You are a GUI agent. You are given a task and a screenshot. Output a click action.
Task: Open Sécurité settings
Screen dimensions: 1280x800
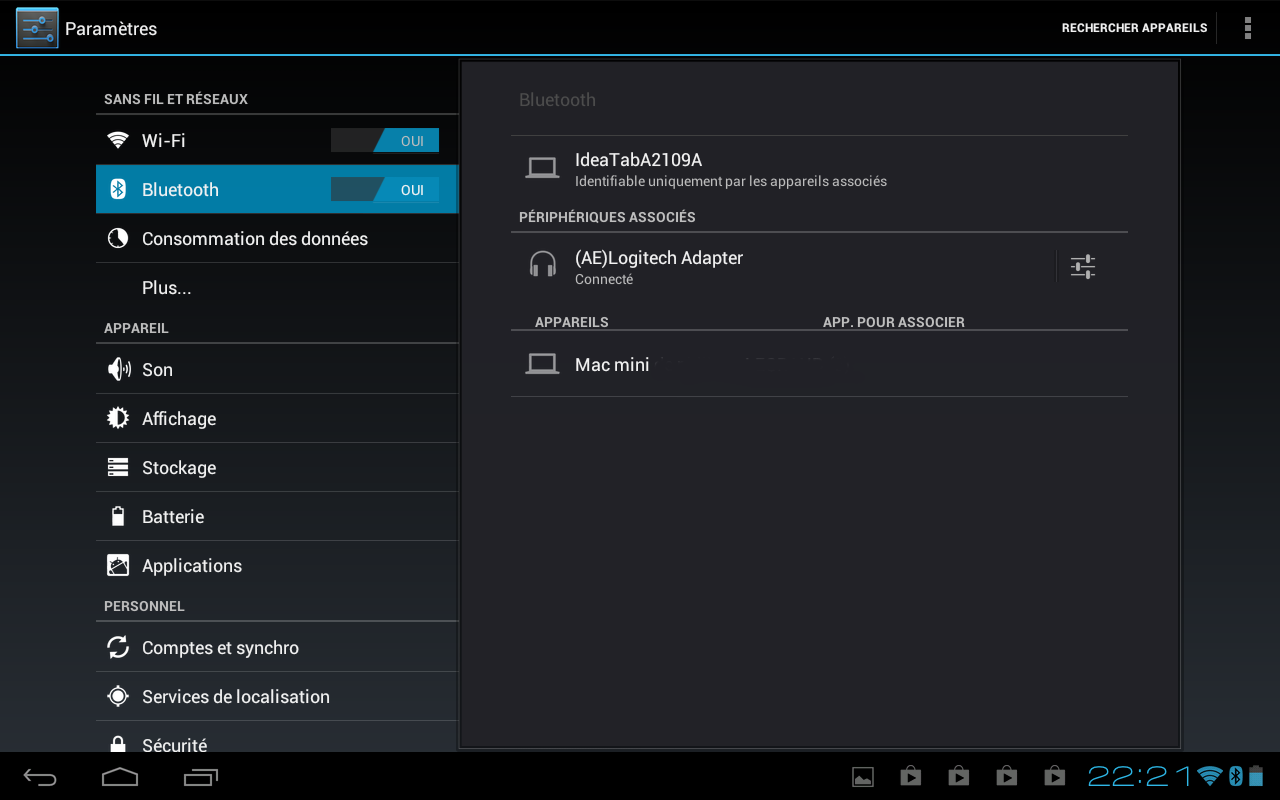coord(277,737)
